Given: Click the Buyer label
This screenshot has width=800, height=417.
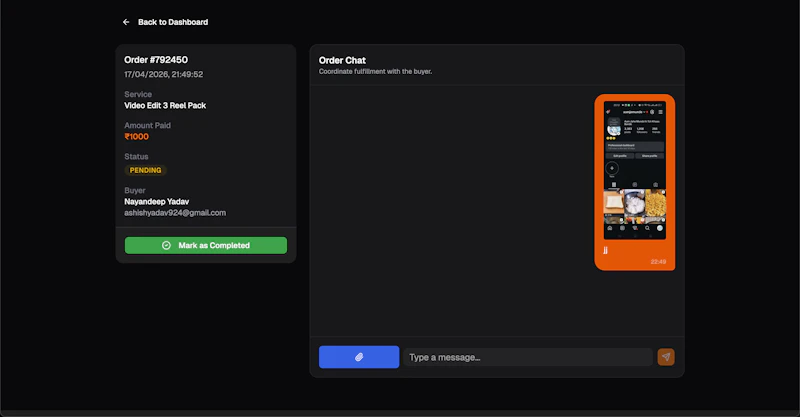Looking at the screenshot, I should click(x=134, y=190).
